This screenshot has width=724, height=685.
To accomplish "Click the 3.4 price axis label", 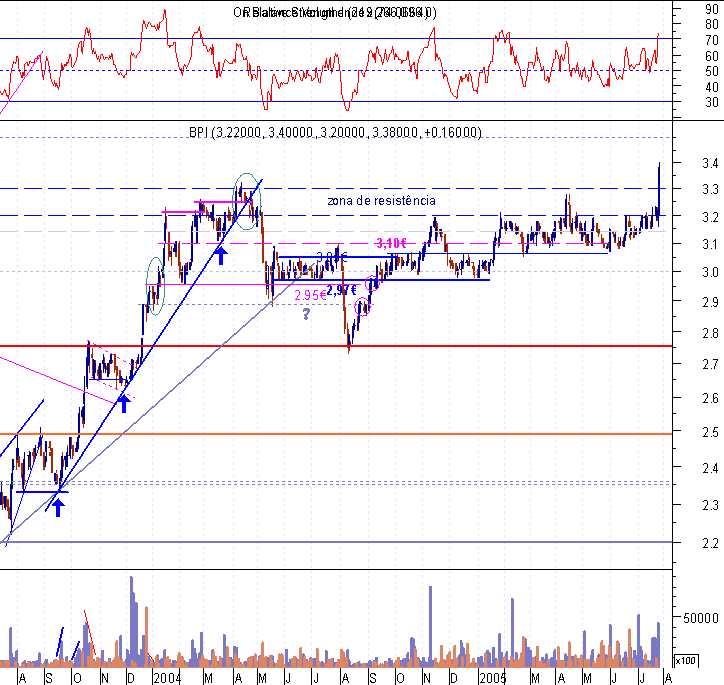I will [710, 163].
